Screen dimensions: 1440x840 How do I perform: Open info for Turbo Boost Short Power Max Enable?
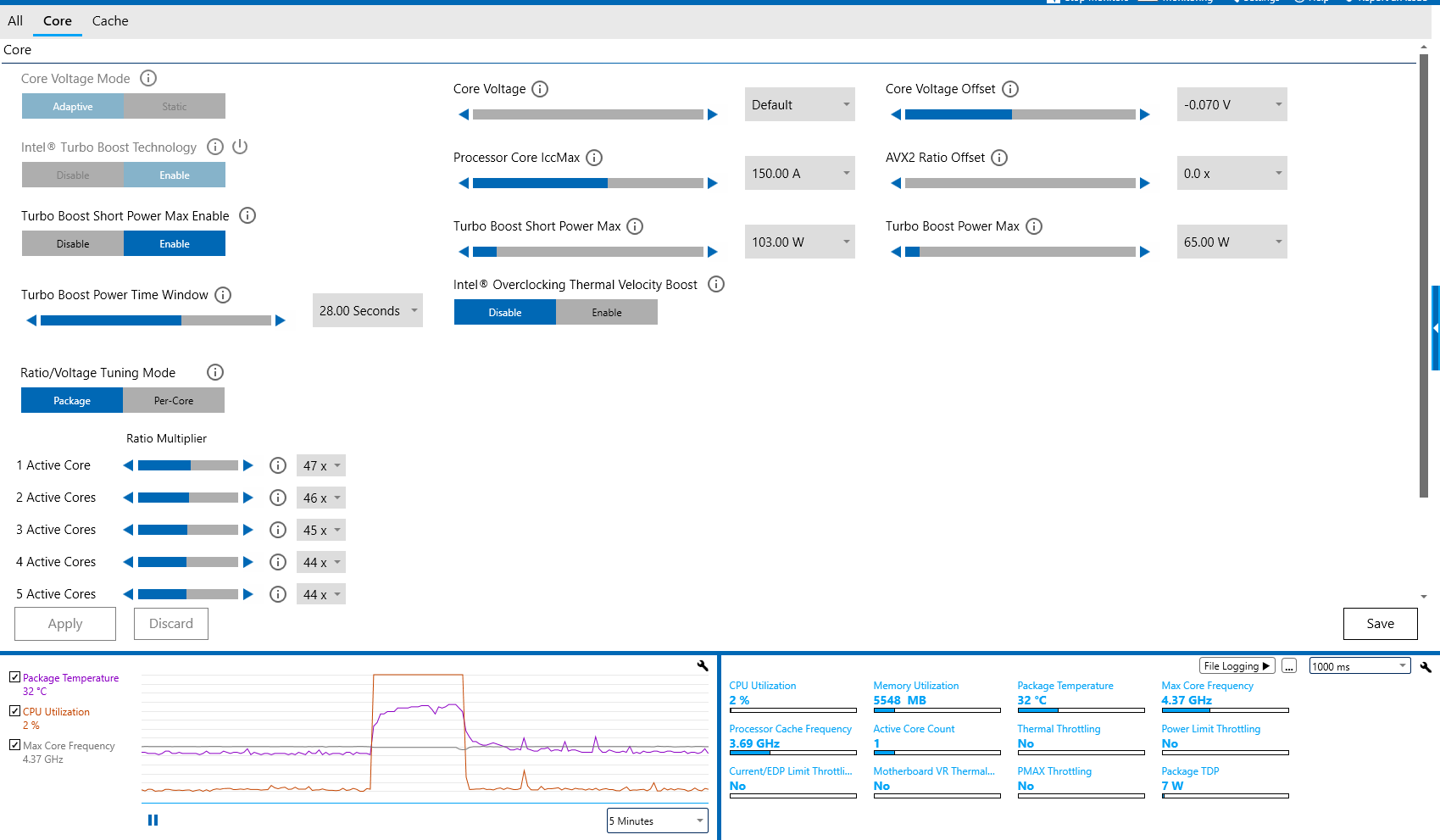pyautogui.click(x=247, y=215)
